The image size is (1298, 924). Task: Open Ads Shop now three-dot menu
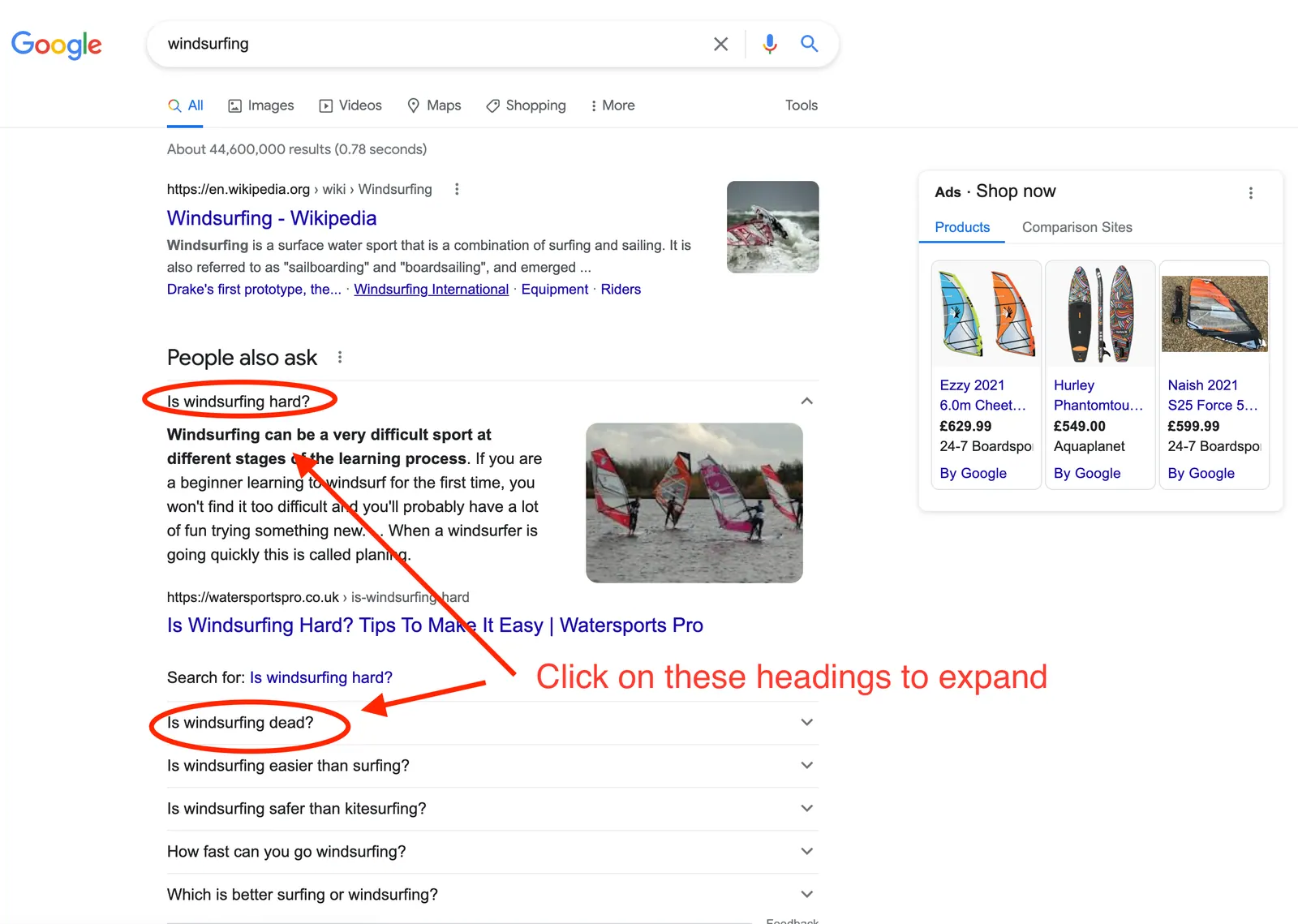click(1250, 192)
